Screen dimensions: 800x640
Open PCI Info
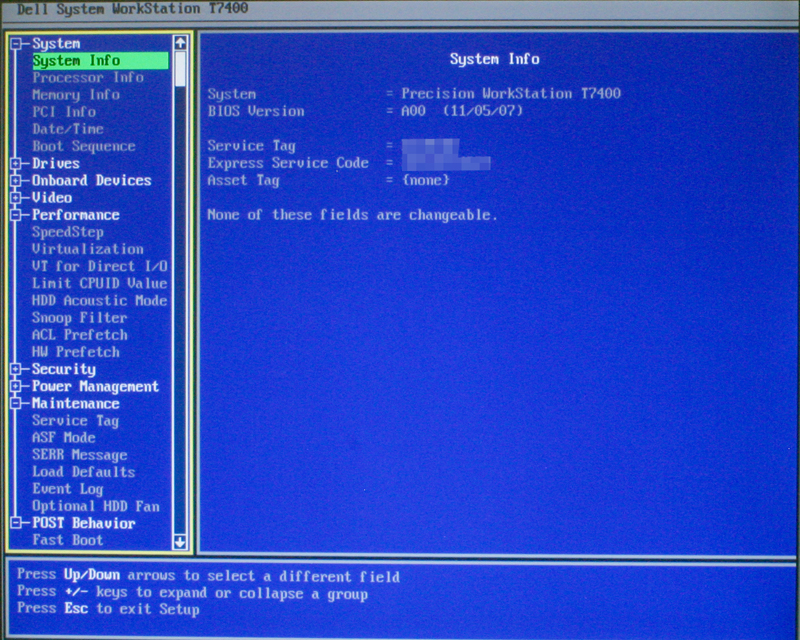[64, 112]
